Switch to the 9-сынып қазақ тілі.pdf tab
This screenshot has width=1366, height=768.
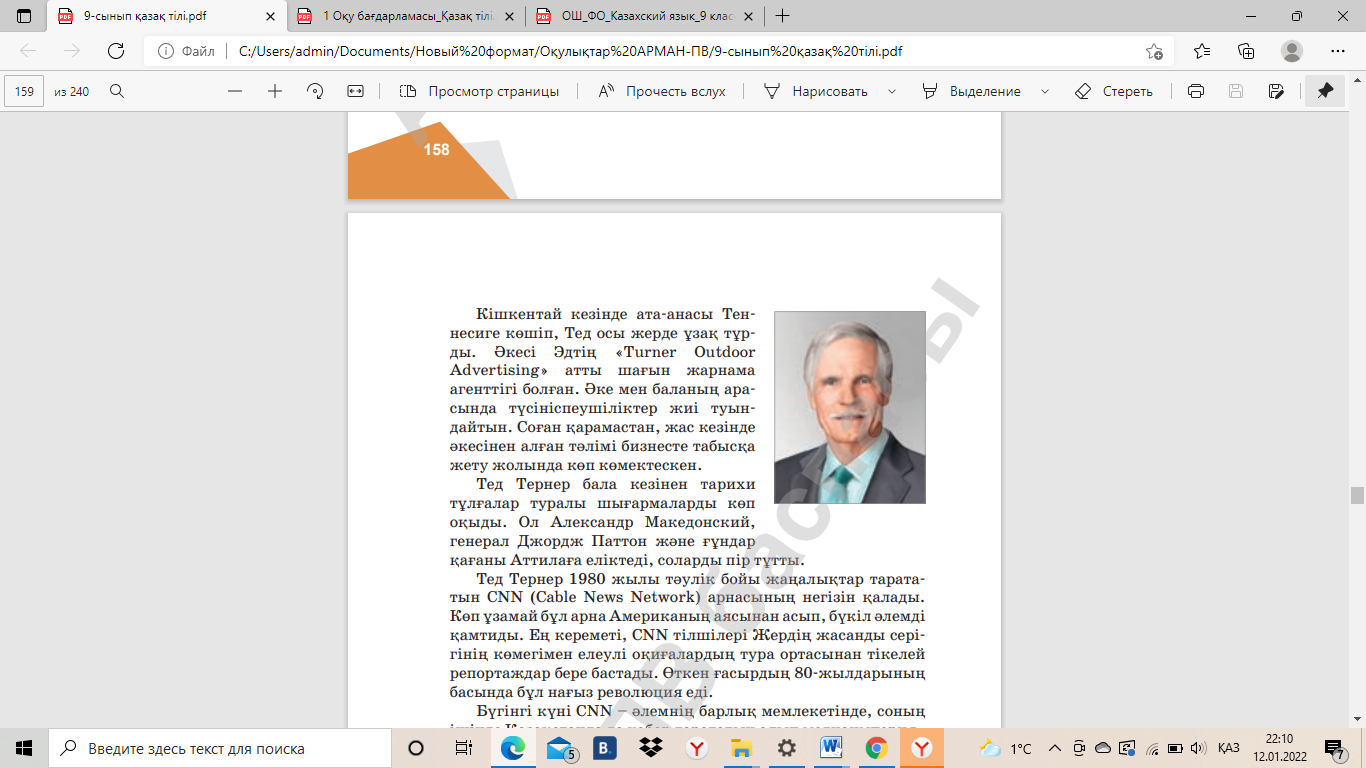coord(167,16)
